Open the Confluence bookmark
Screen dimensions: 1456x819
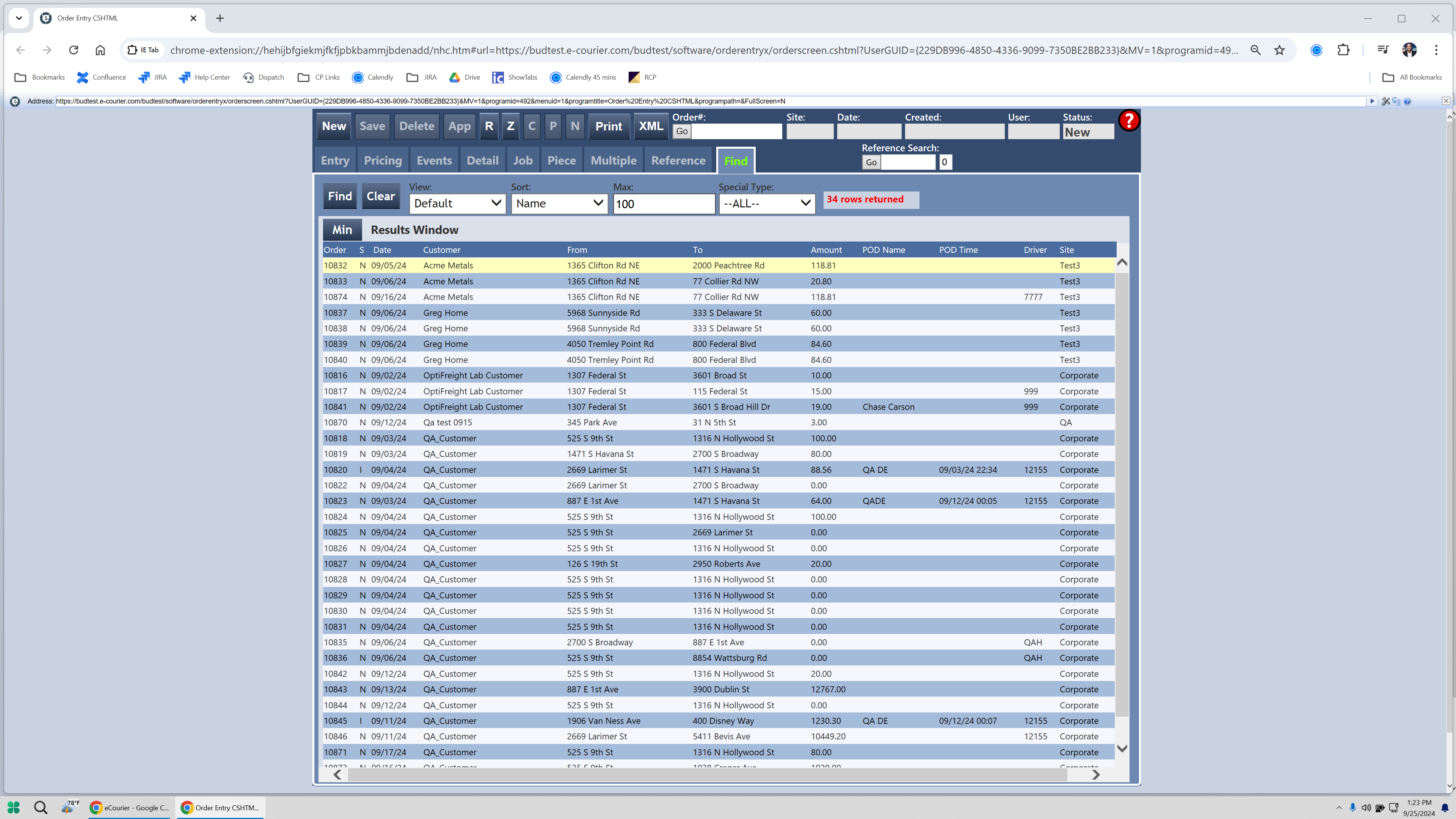(101, 77)
